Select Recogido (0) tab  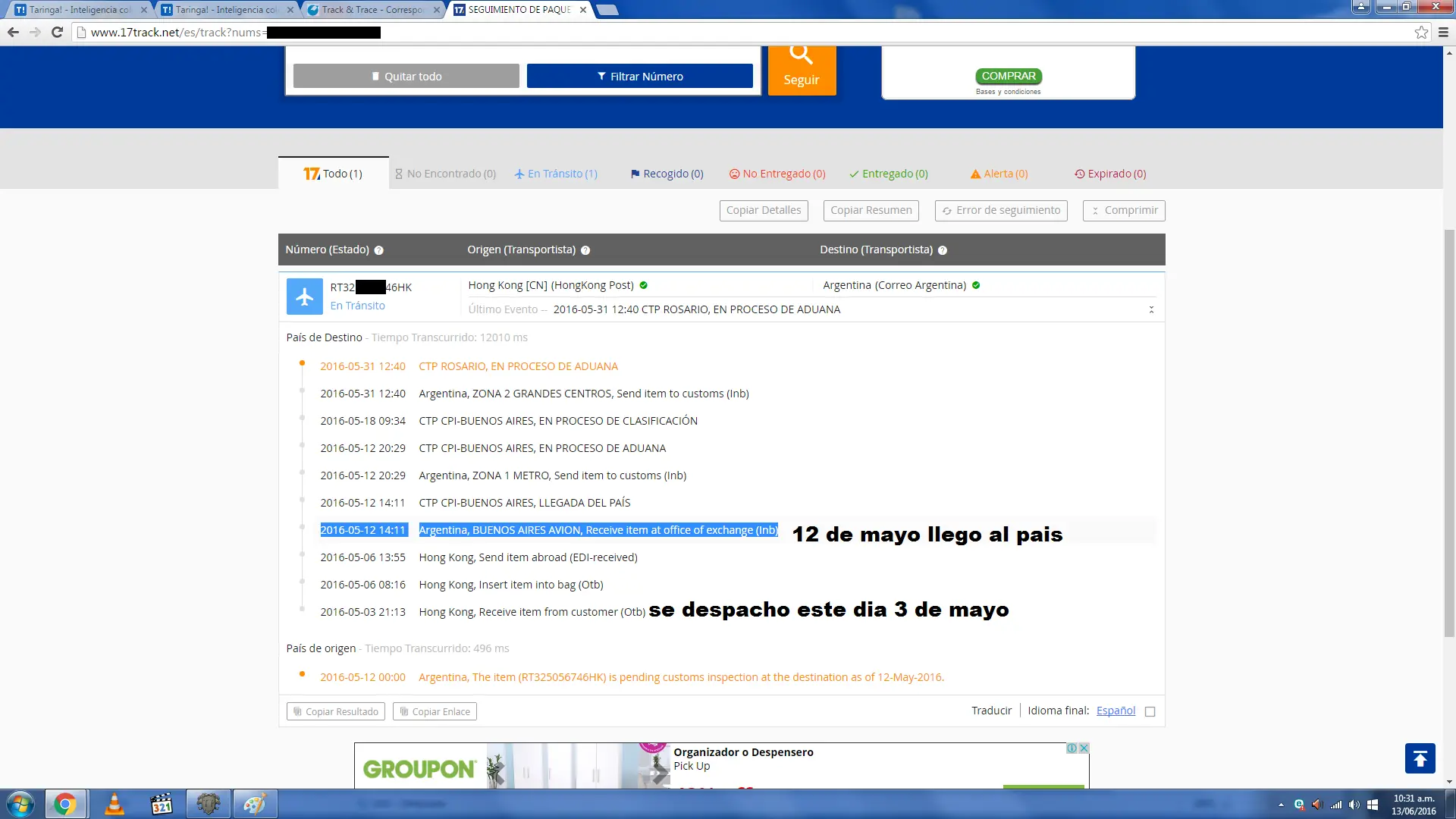(x=667, y=174)
